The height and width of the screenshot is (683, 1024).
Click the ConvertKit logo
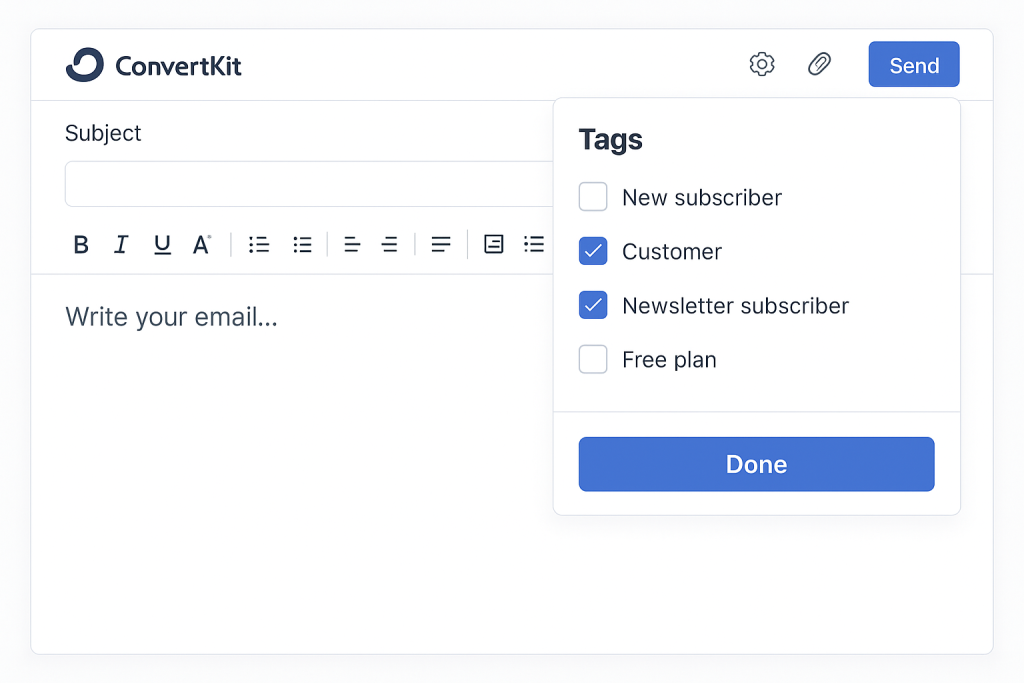tap(153, 65)
